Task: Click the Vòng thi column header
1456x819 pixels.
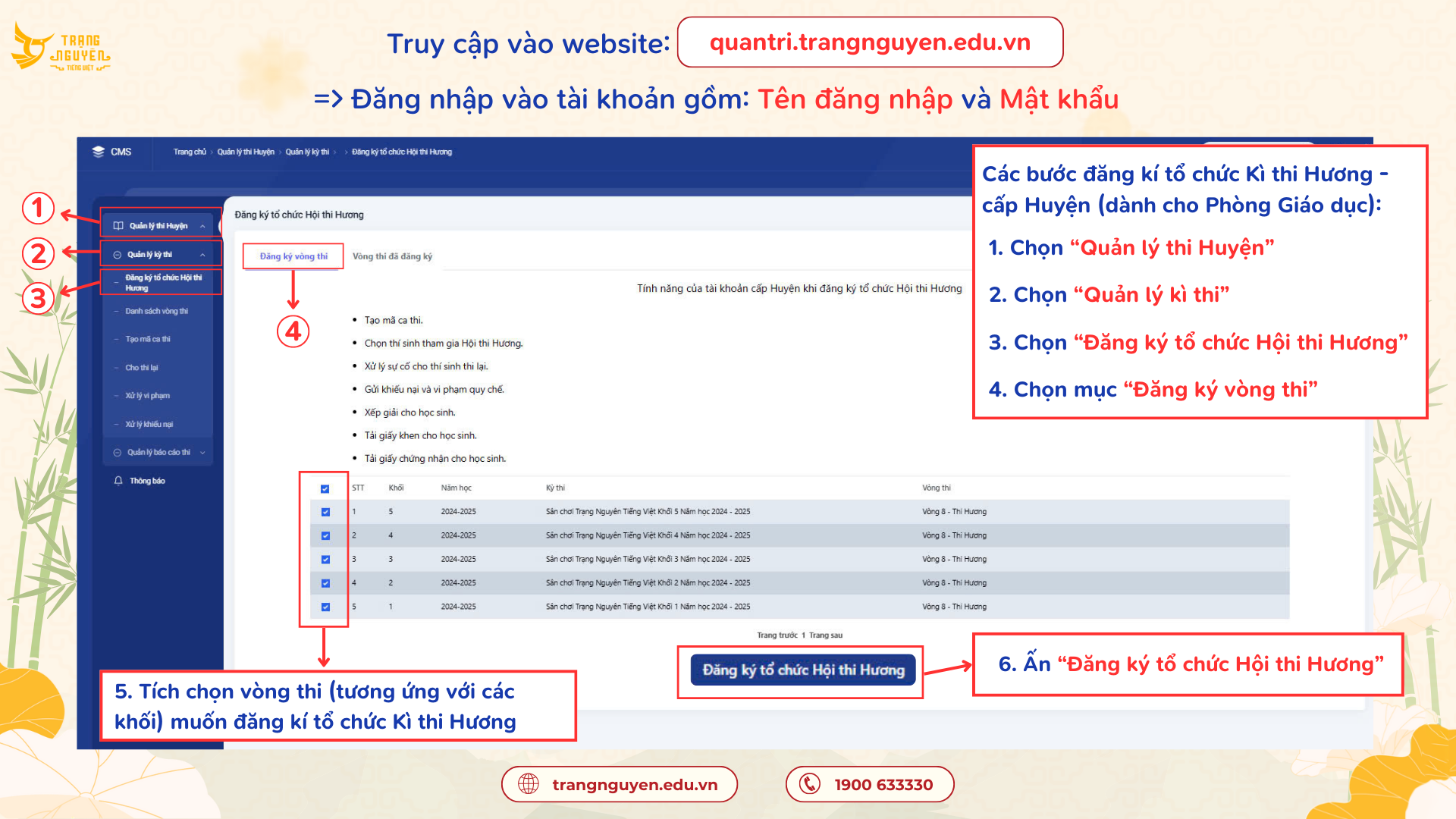Action: (x=936, y=488)
